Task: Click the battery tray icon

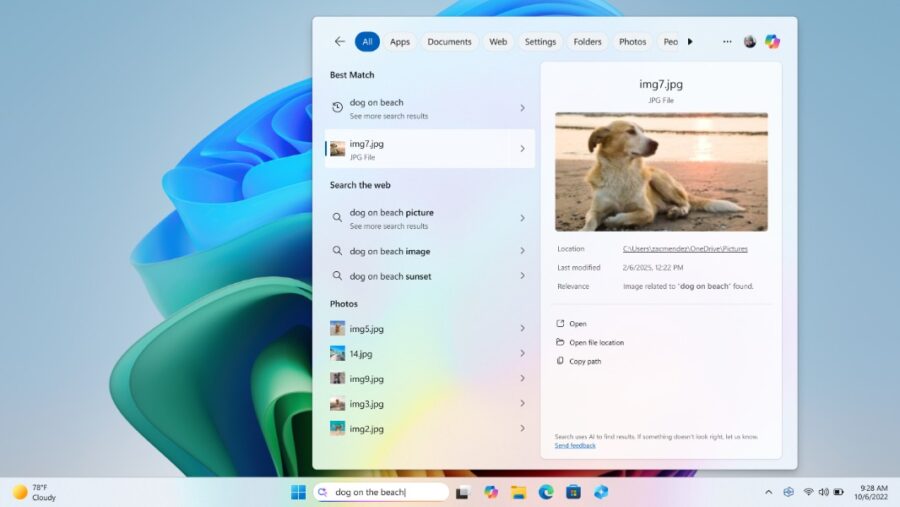Action: click(839, 492)
